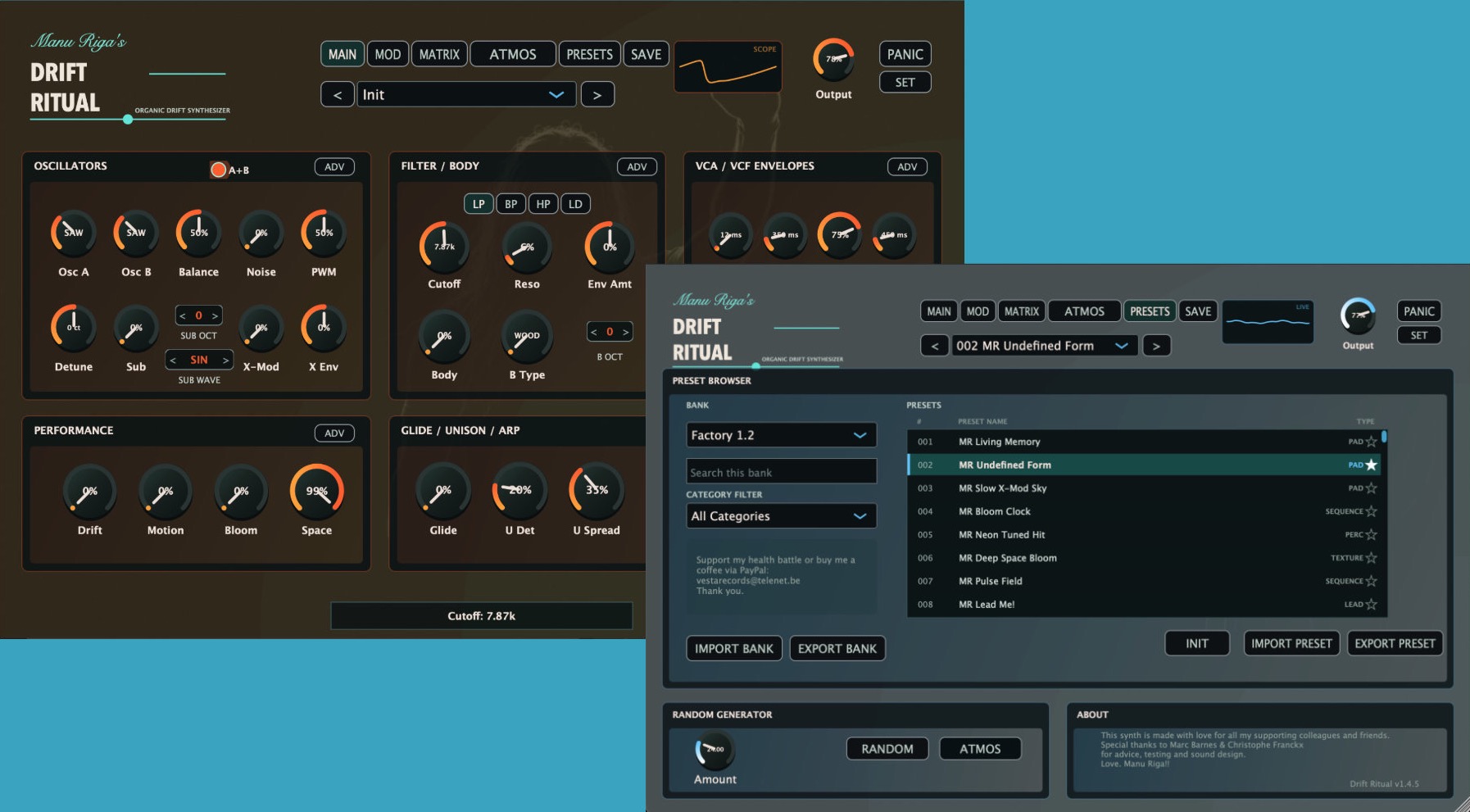This screenshot has height=812, width=1470.
Task: Click the star beside MR Neon Tuned Hit
Action: 1371,535
